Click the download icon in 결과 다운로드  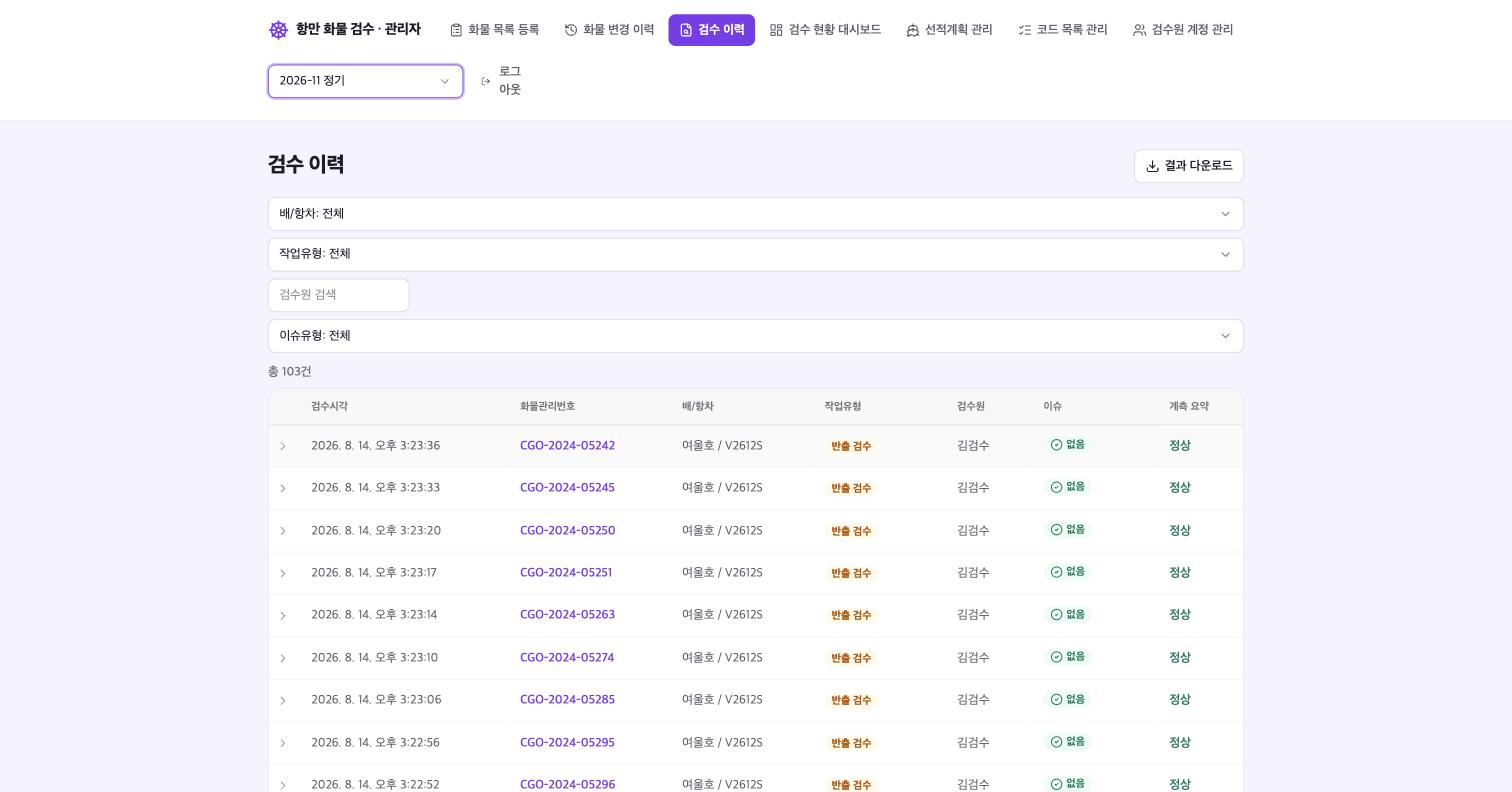[x=1152, y=166]
